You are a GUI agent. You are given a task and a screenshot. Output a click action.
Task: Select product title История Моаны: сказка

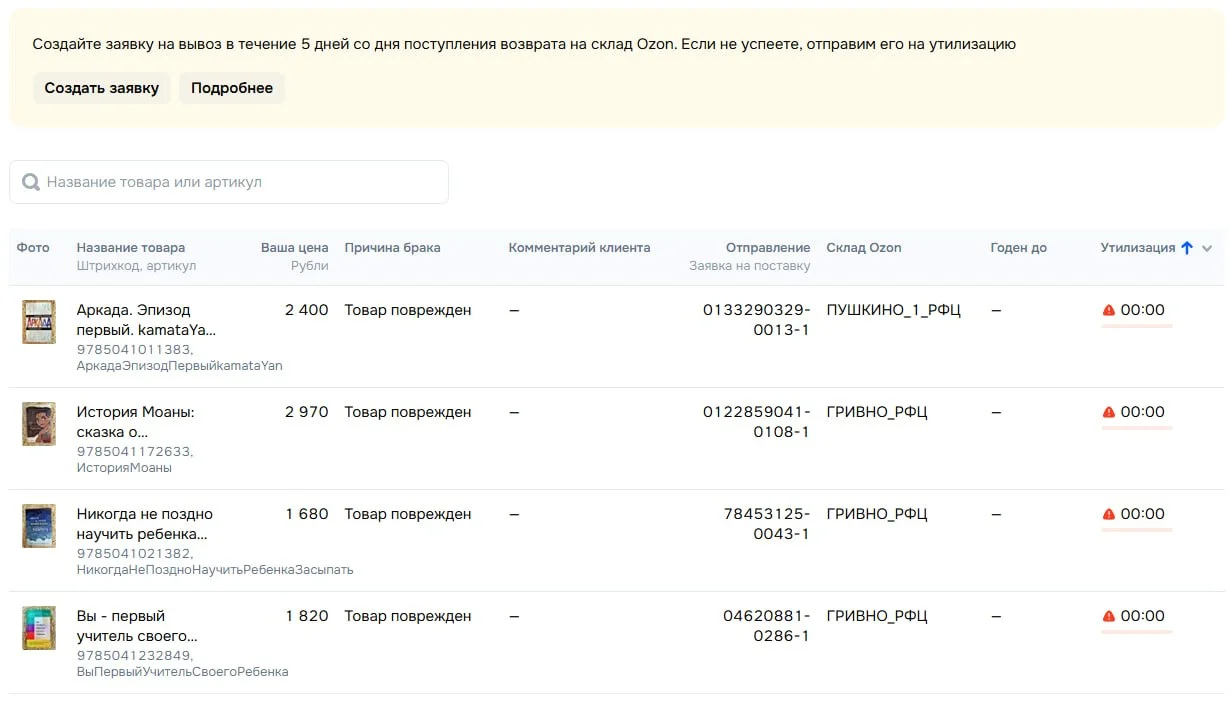136,422
